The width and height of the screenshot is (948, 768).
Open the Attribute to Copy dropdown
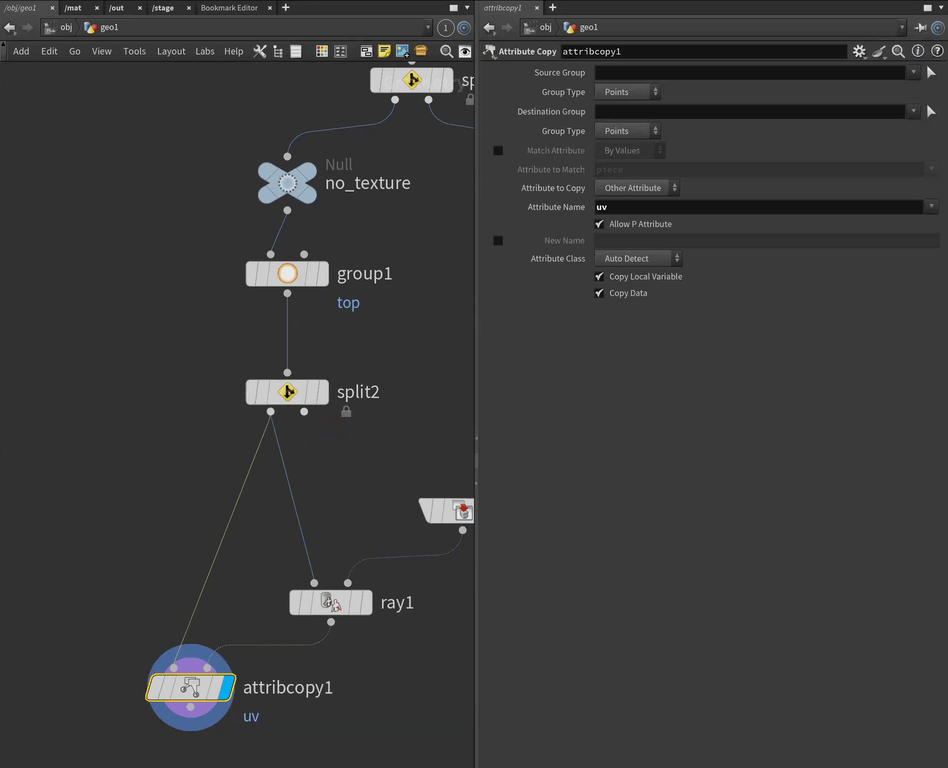pos(637,188)
